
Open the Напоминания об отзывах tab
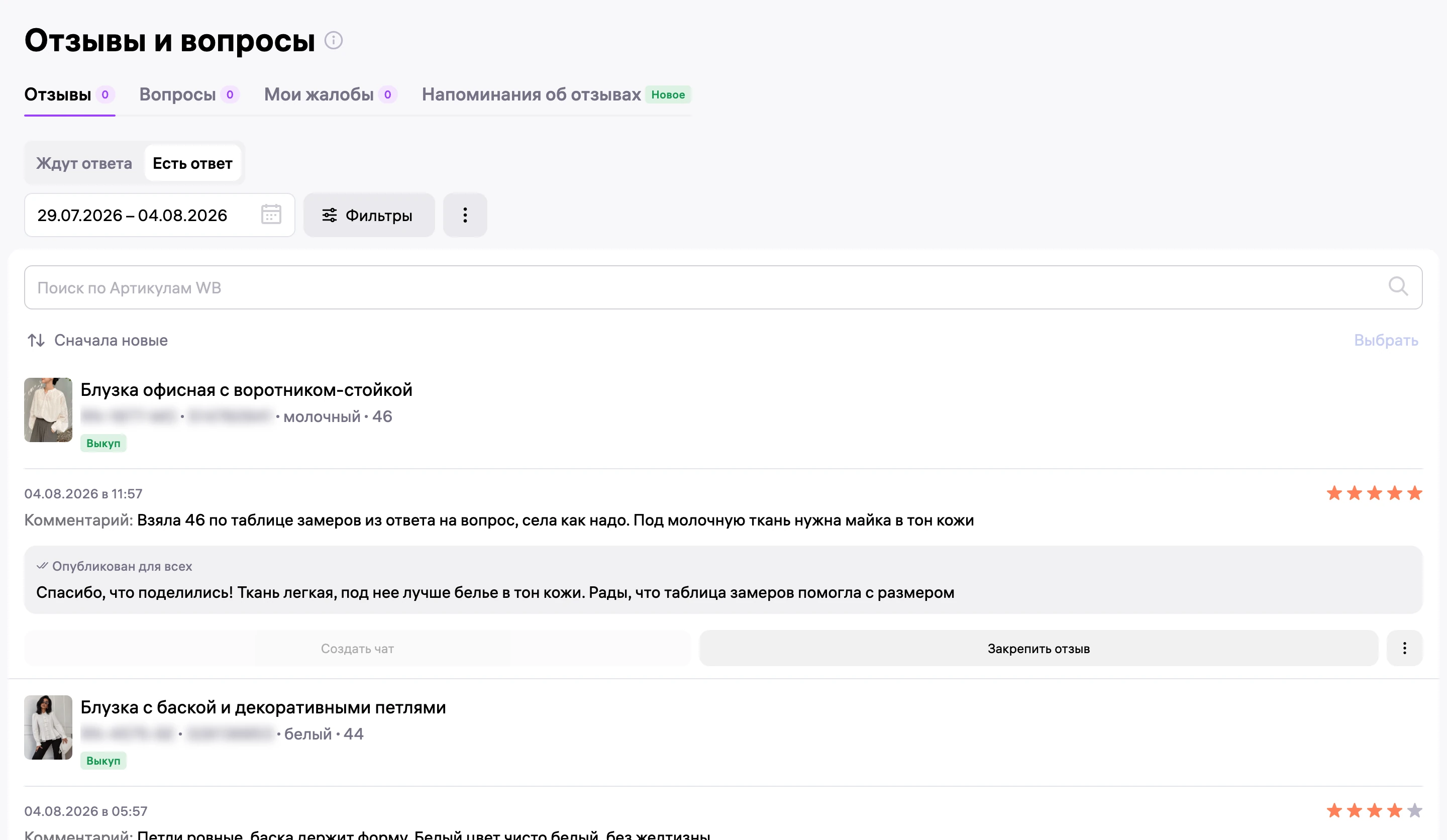556,95
